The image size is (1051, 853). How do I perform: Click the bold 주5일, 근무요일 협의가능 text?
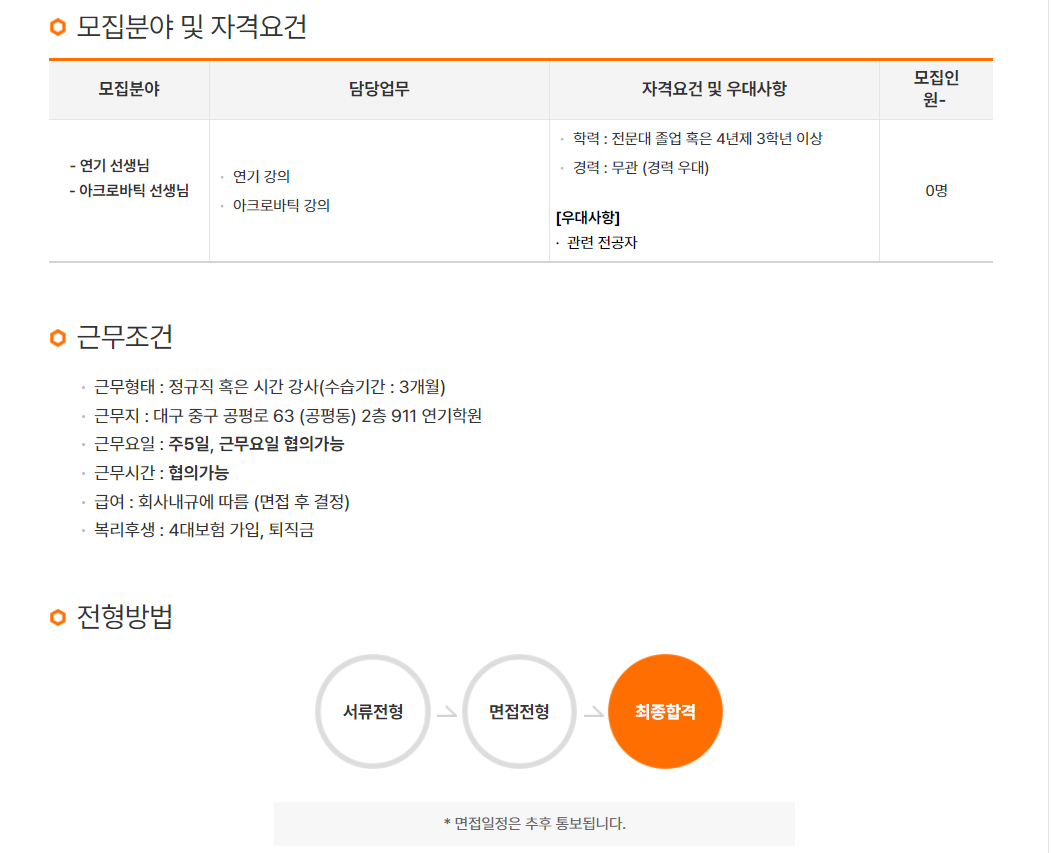point(256,444)
